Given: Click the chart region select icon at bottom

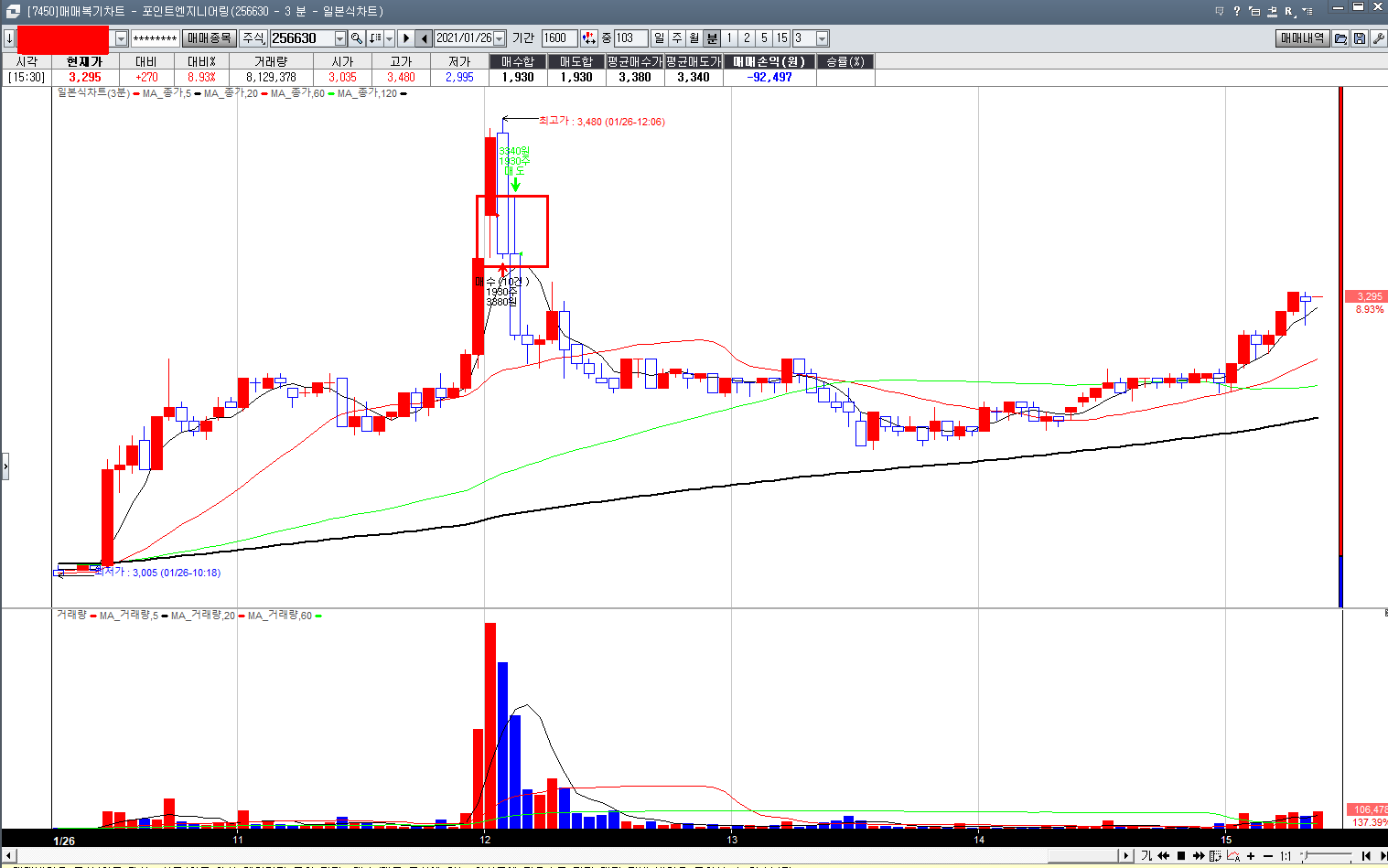Looking at the screenshot, I should (1215, 856).
